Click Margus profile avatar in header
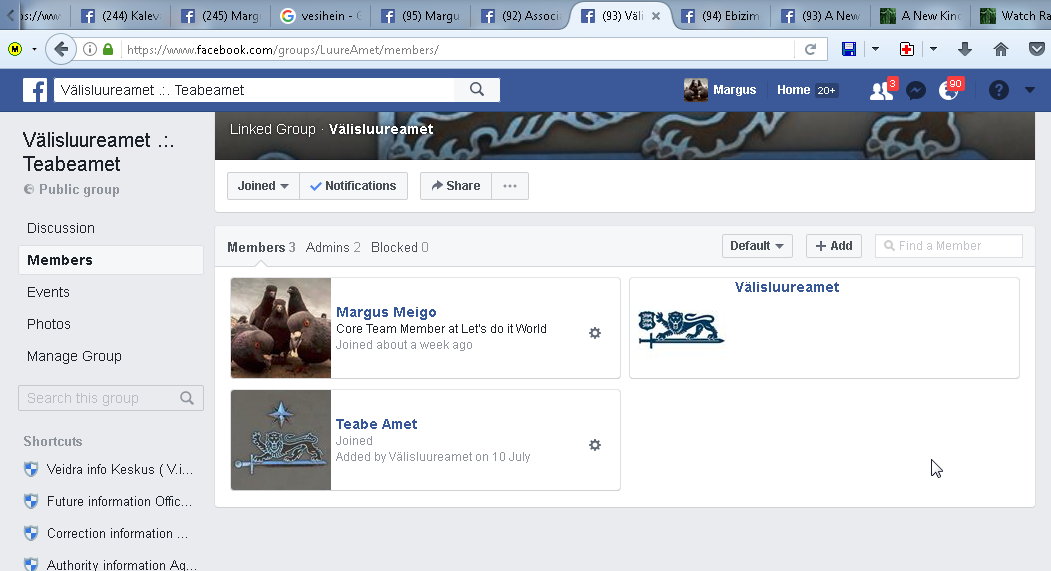 click(696, 90)
